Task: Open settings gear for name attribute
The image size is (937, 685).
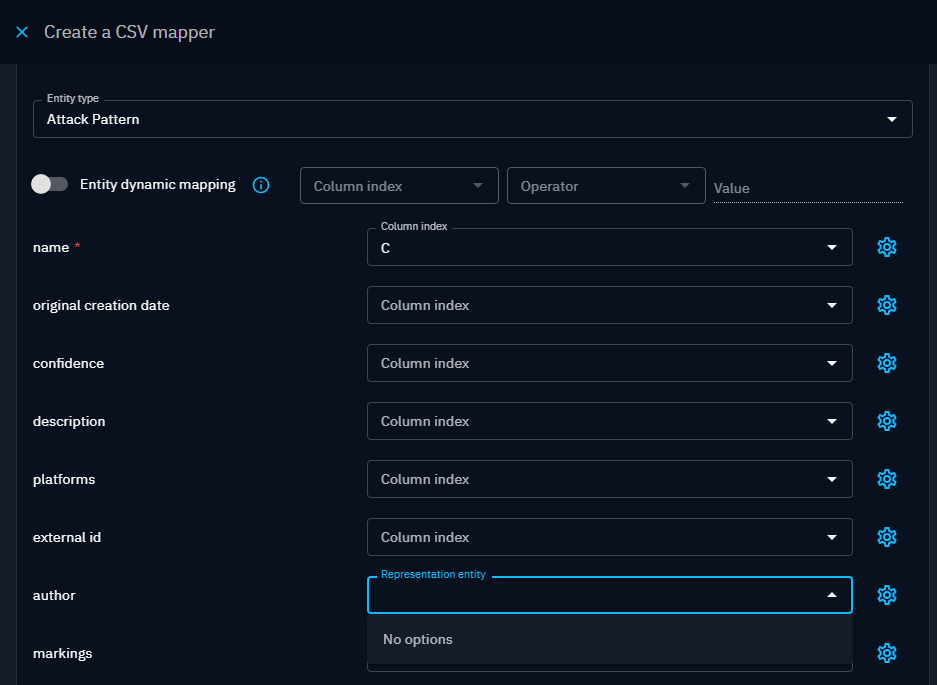Action: [x=886, y=247]
